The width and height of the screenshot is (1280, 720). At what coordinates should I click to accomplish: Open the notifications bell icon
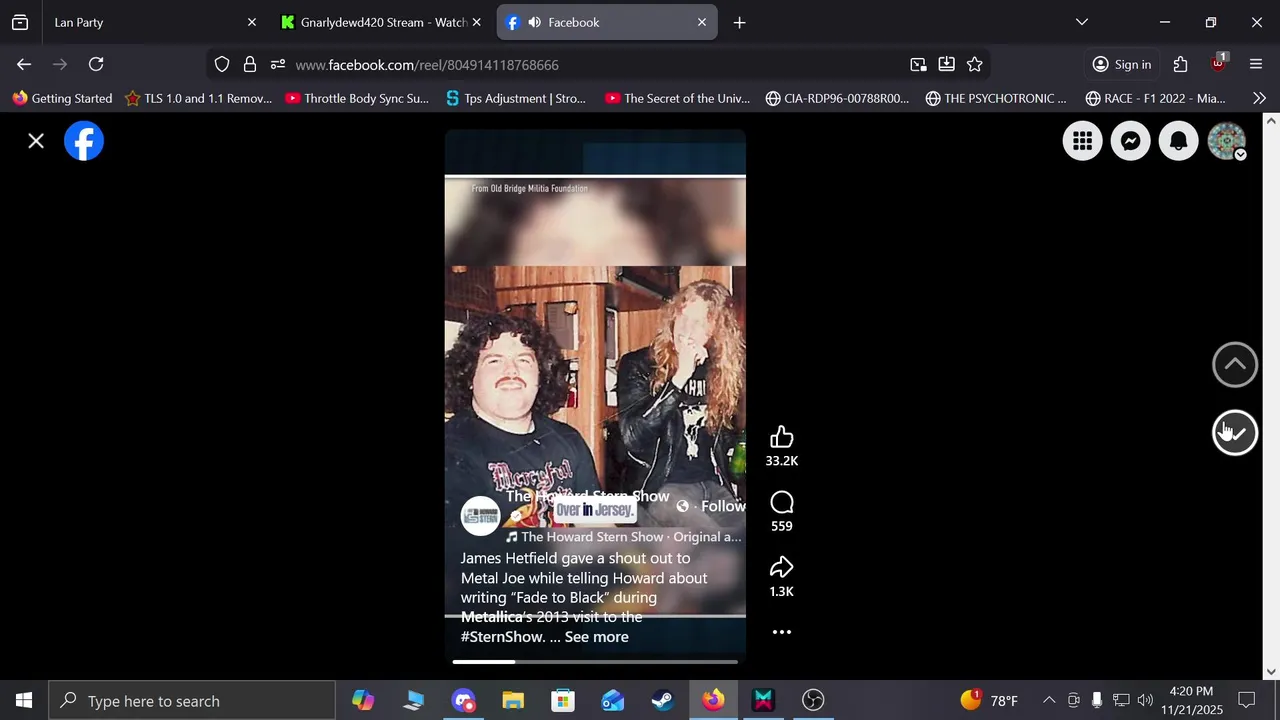pos(1179,141)
